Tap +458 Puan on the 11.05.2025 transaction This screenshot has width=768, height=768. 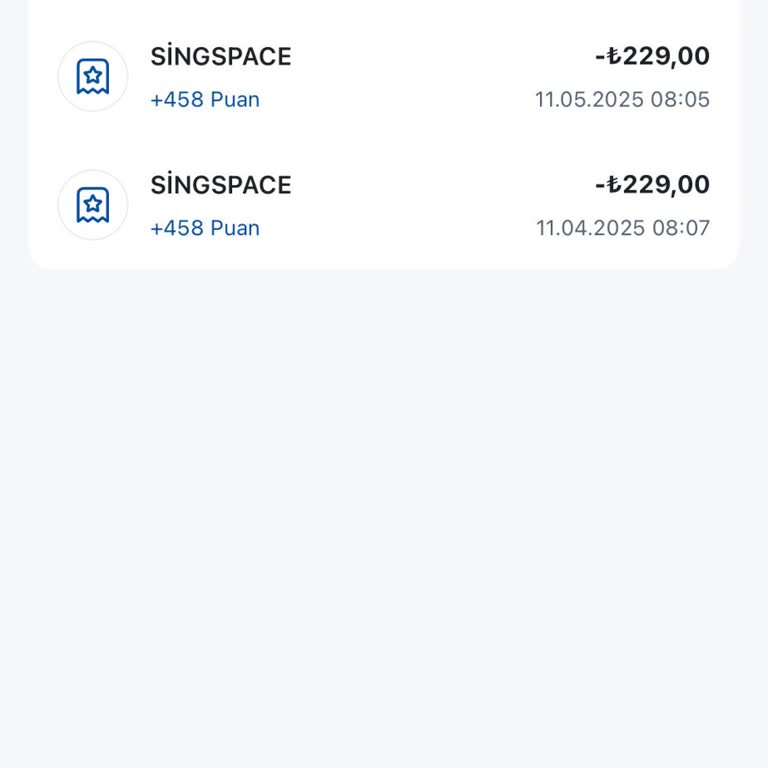205,100
